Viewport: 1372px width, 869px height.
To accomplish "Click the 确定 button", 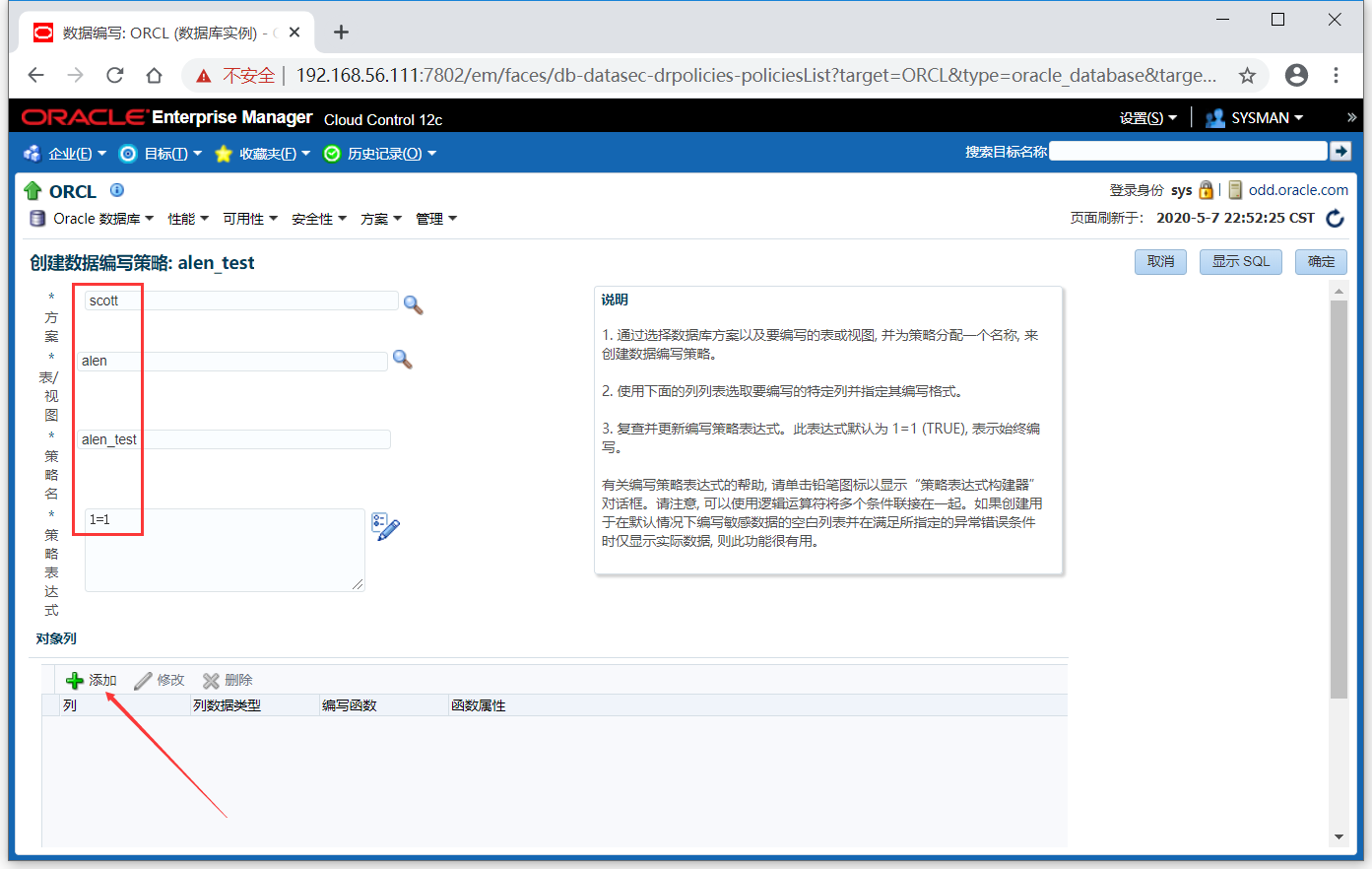I will tap(1321, 261).
